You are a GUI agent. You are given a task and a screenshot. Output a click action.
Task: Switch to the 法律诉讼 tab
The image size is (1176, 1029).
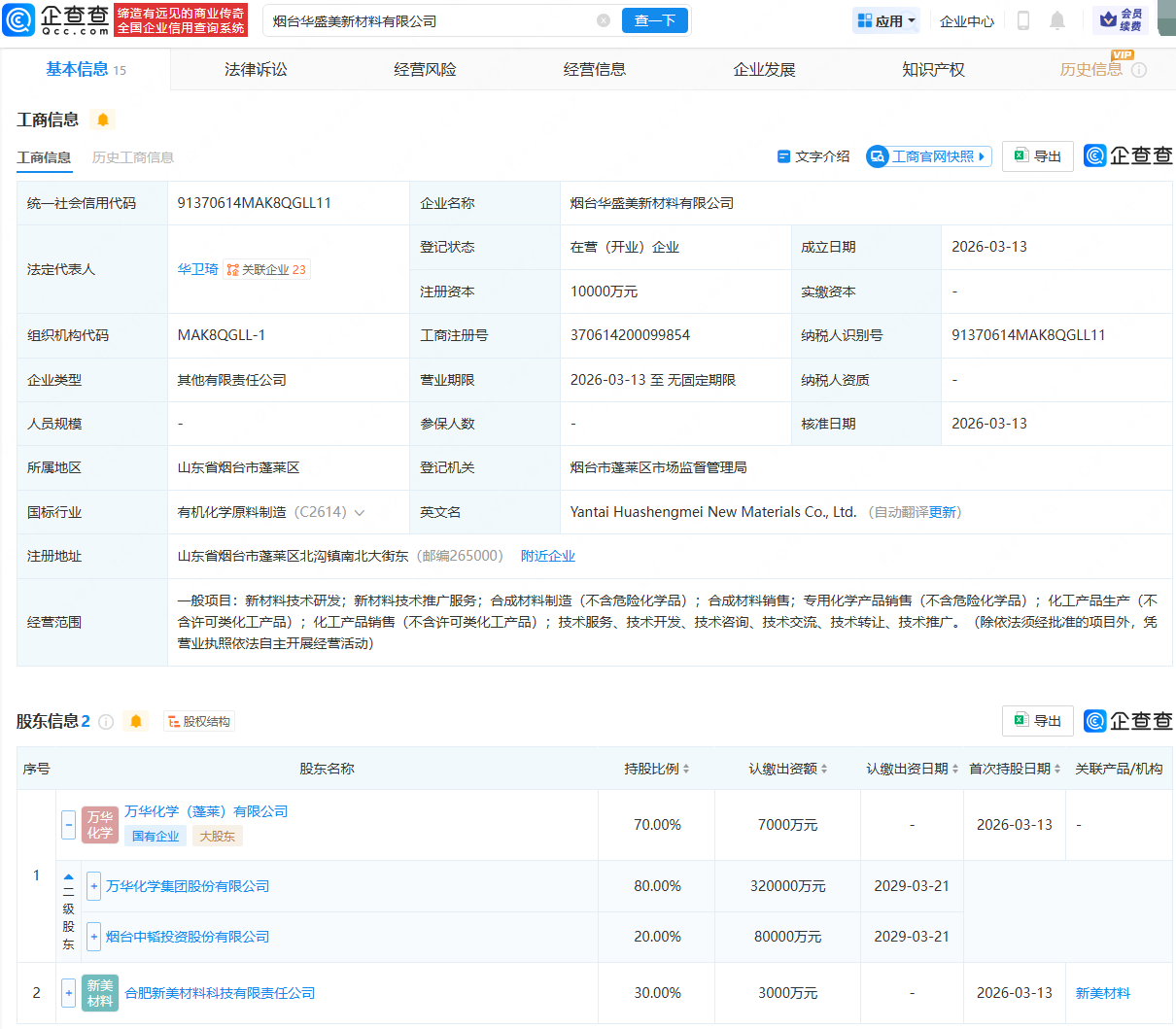pos(255,69)
